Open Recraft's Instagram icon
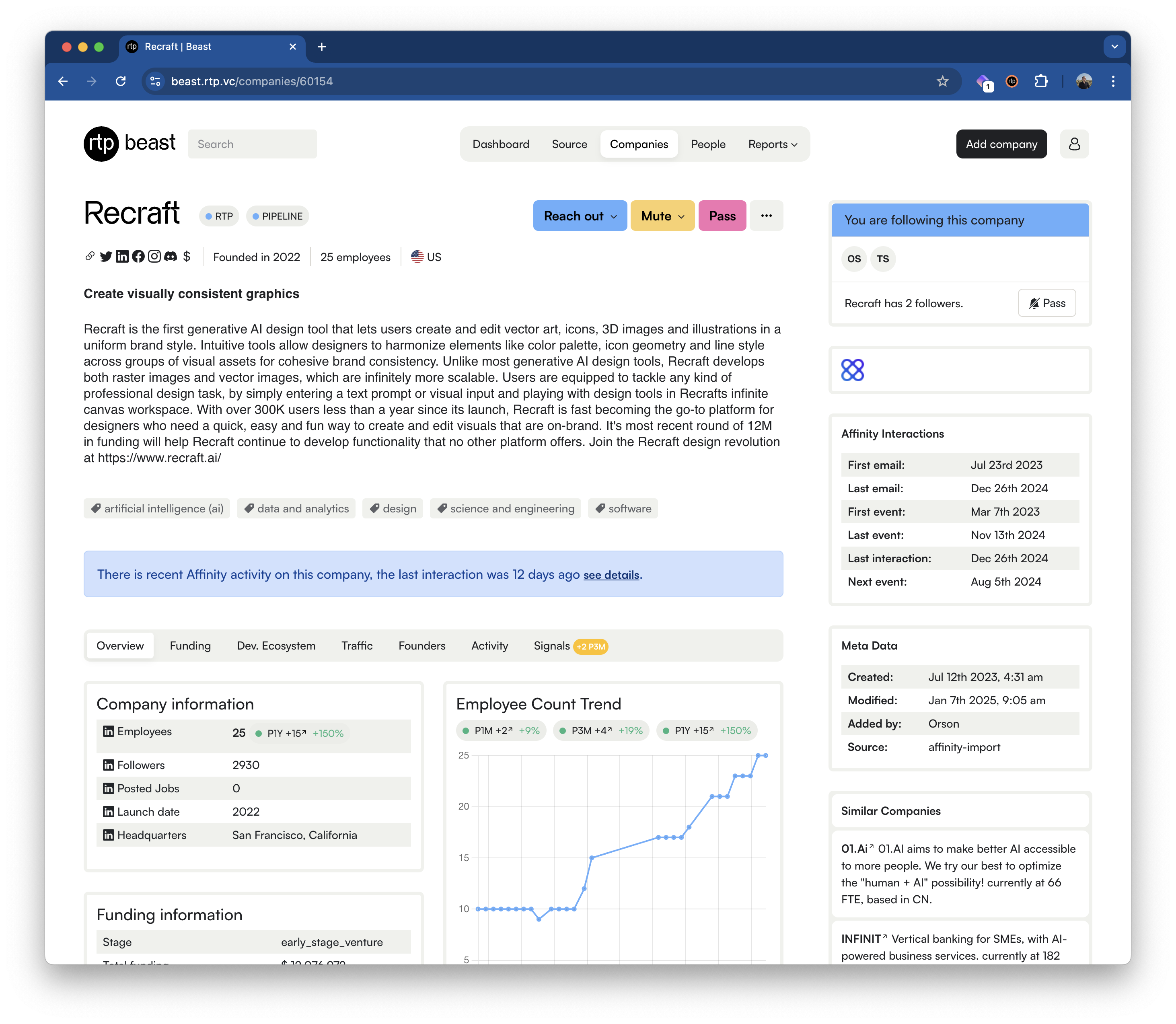Viewport: 1176px width, 1024px height. [x=154, y=257]
